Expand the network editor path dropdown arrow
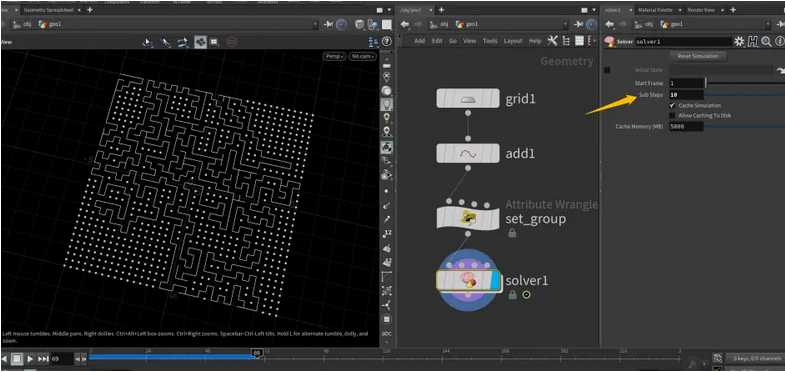The image size is (785, 372). [566, 24]
